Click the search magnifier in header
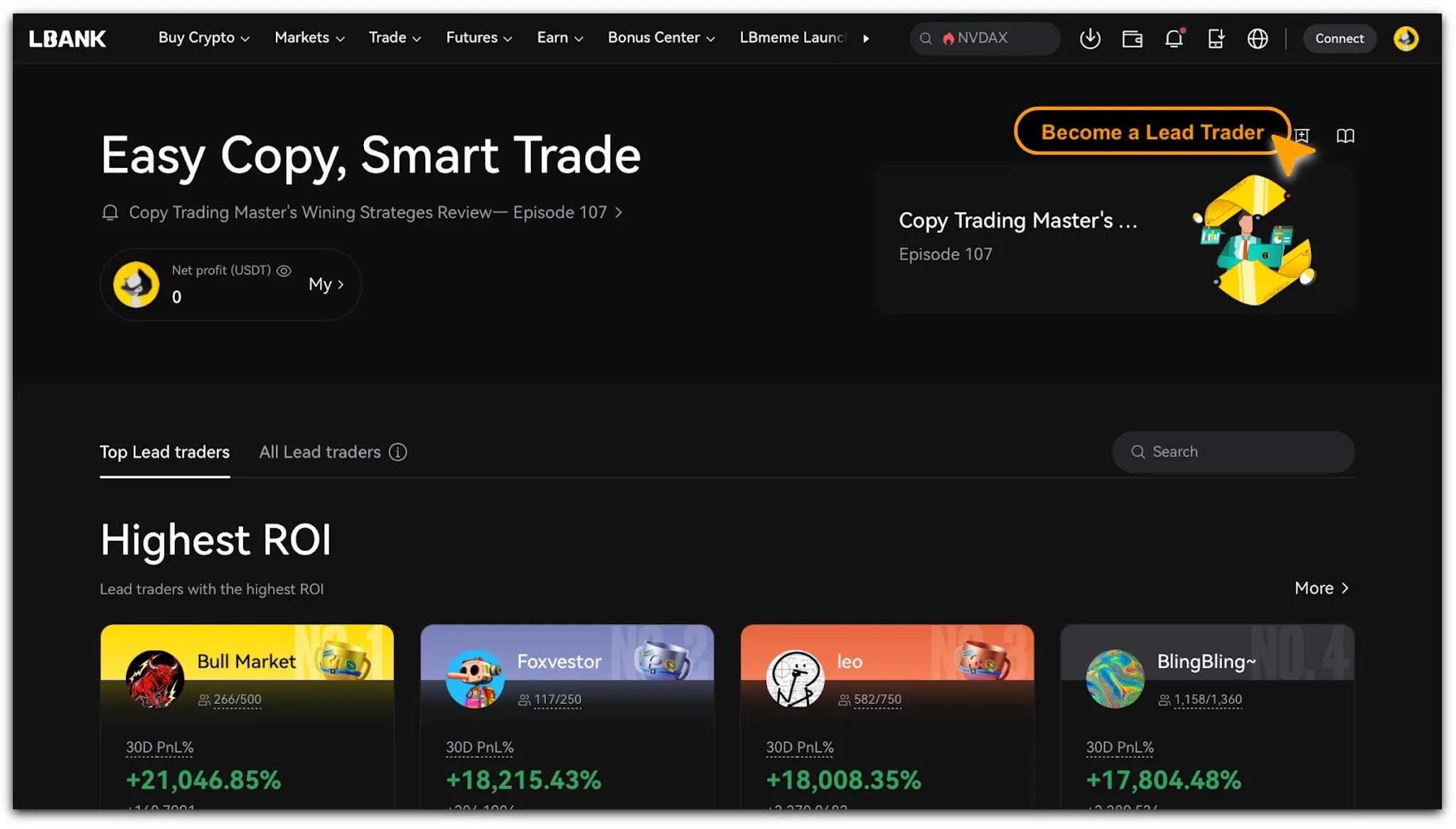Image resolution: width=1456 pixels, height=829 pixels. pos(926,38)
